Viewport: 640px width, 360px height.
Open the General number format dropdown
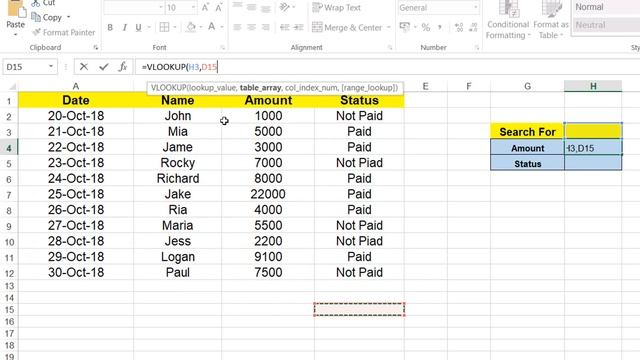tap(476, 8)
